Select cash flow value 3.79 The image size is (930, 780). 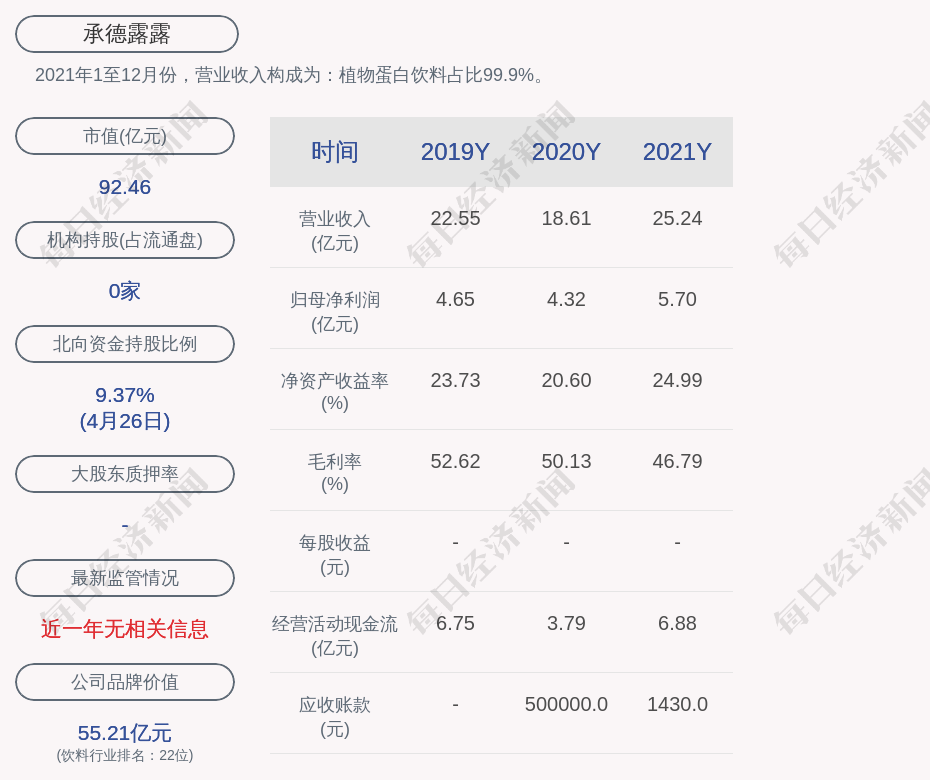click(x=566, y=623)
